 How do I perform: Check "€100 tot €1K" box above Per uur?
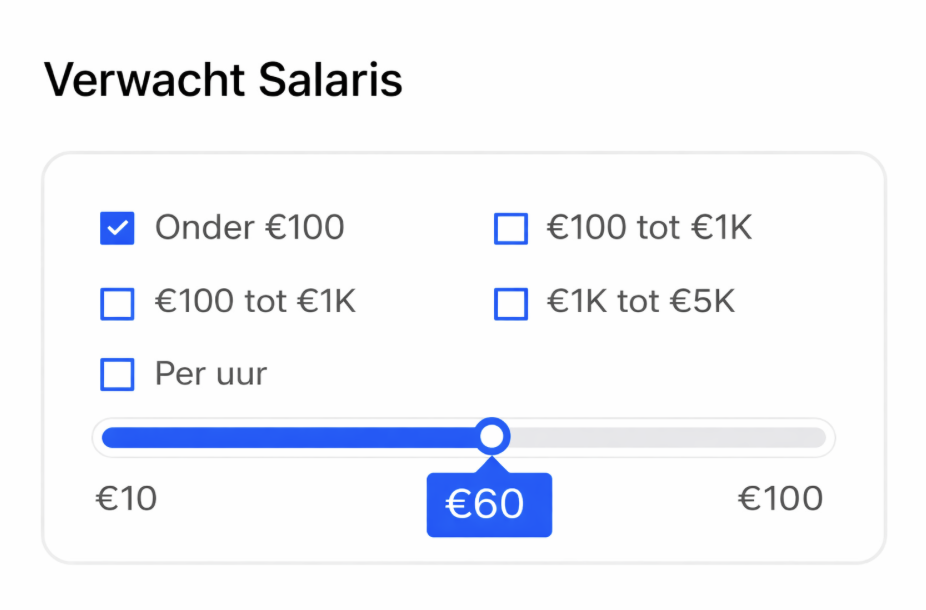pyautogui.click(x=118, y=303)
